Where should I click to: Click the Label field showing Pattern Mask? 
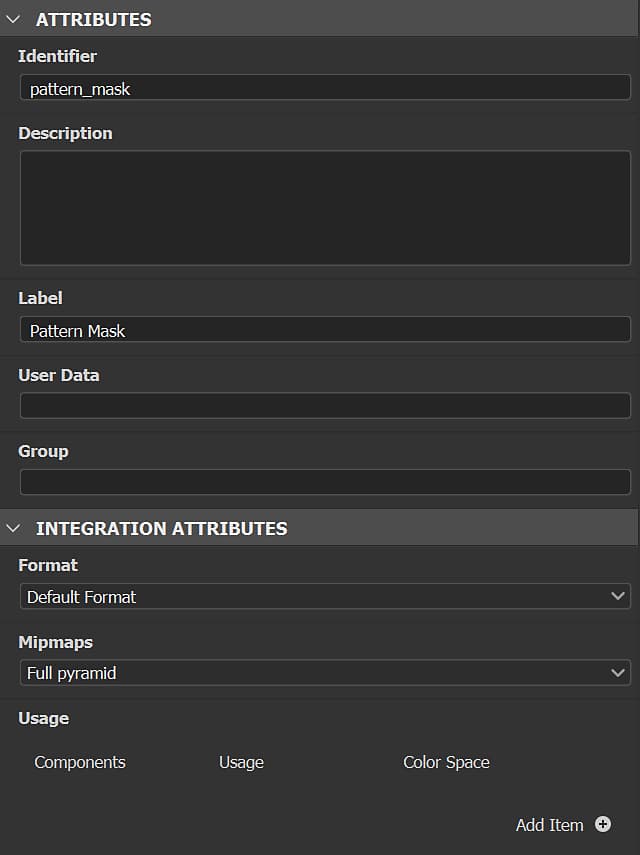(325, 330)
